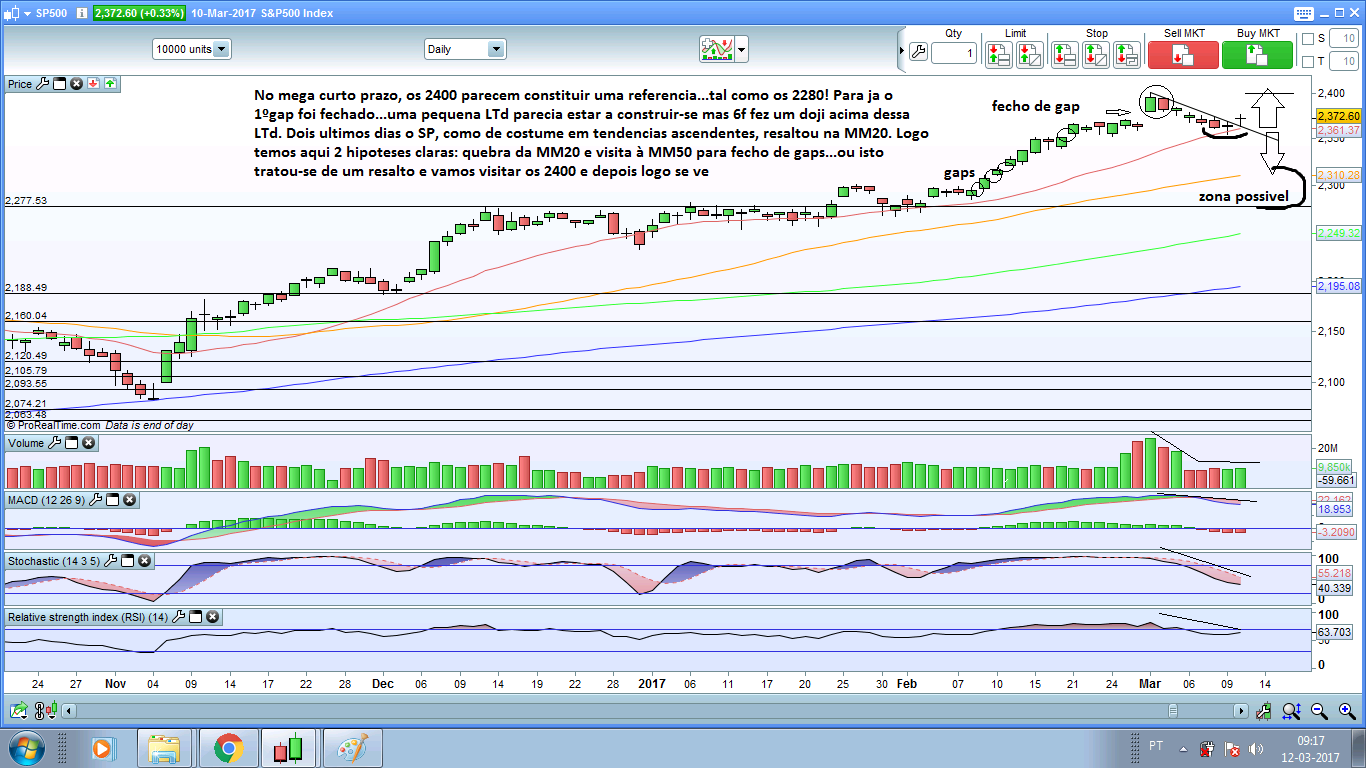Click second Limit order icon

(1029, 54)
